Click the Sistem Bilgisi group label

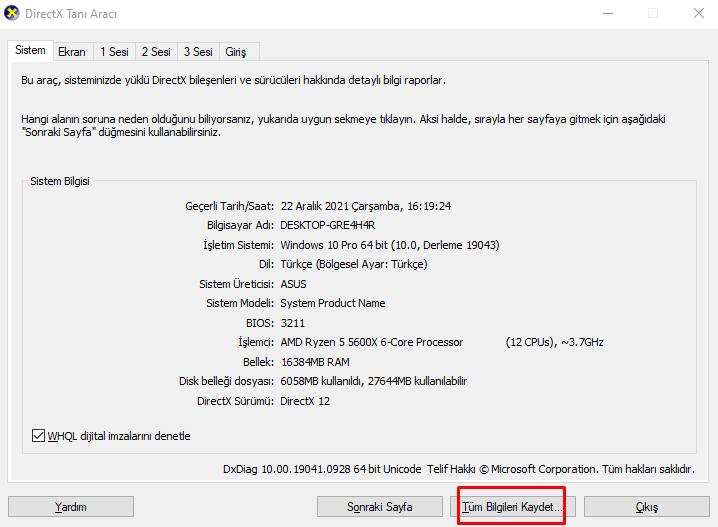pos(60,181)
